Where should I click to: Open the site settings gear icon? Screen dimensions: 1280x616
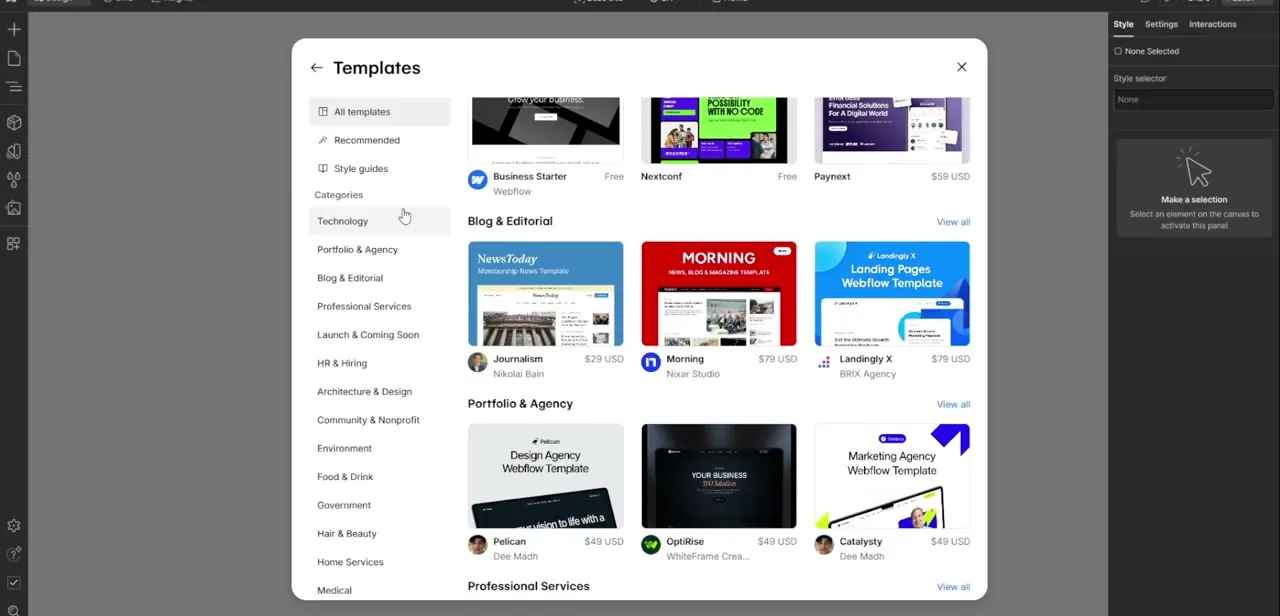(14, 526)
